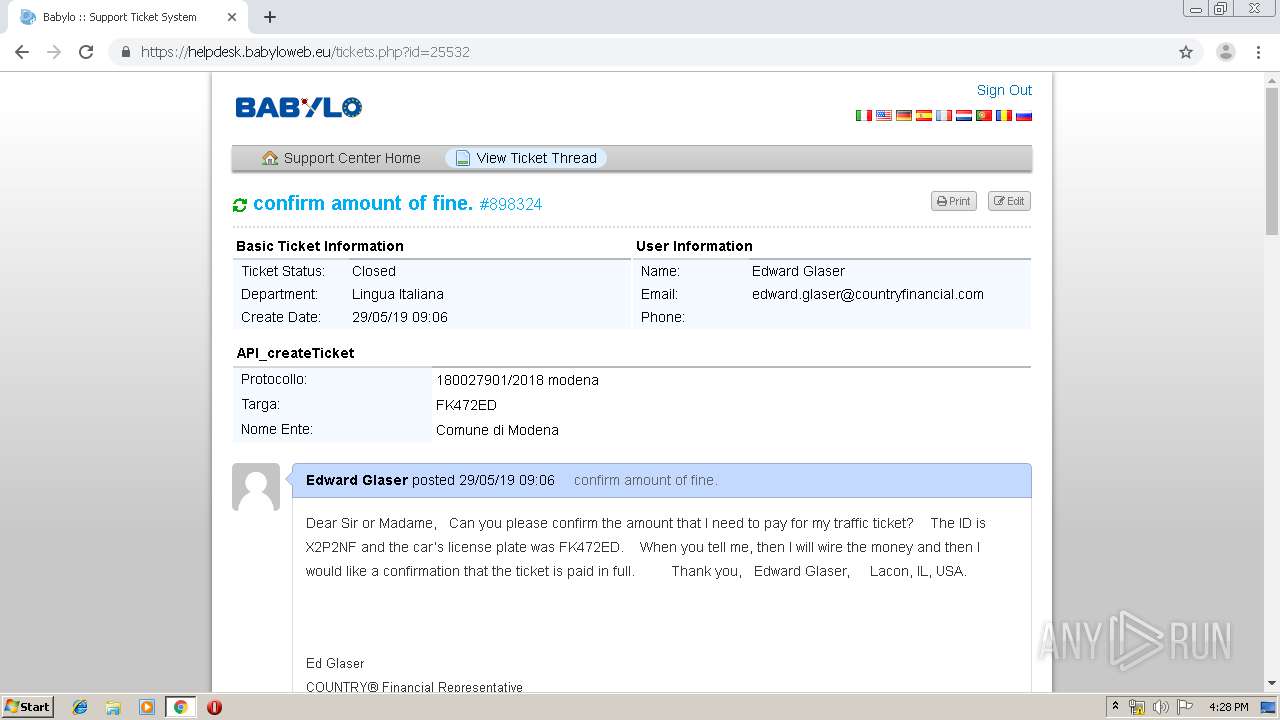The image size is (1280, 720).
Task: Click the API_createTicket section heading
Action: click(x=295, y=353)
